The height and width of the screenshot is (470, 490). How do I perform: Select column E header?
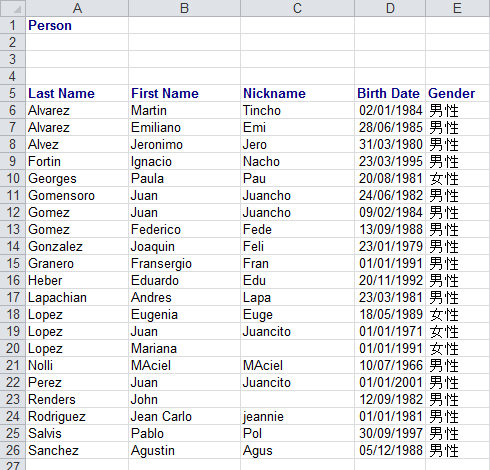point(458,8)
